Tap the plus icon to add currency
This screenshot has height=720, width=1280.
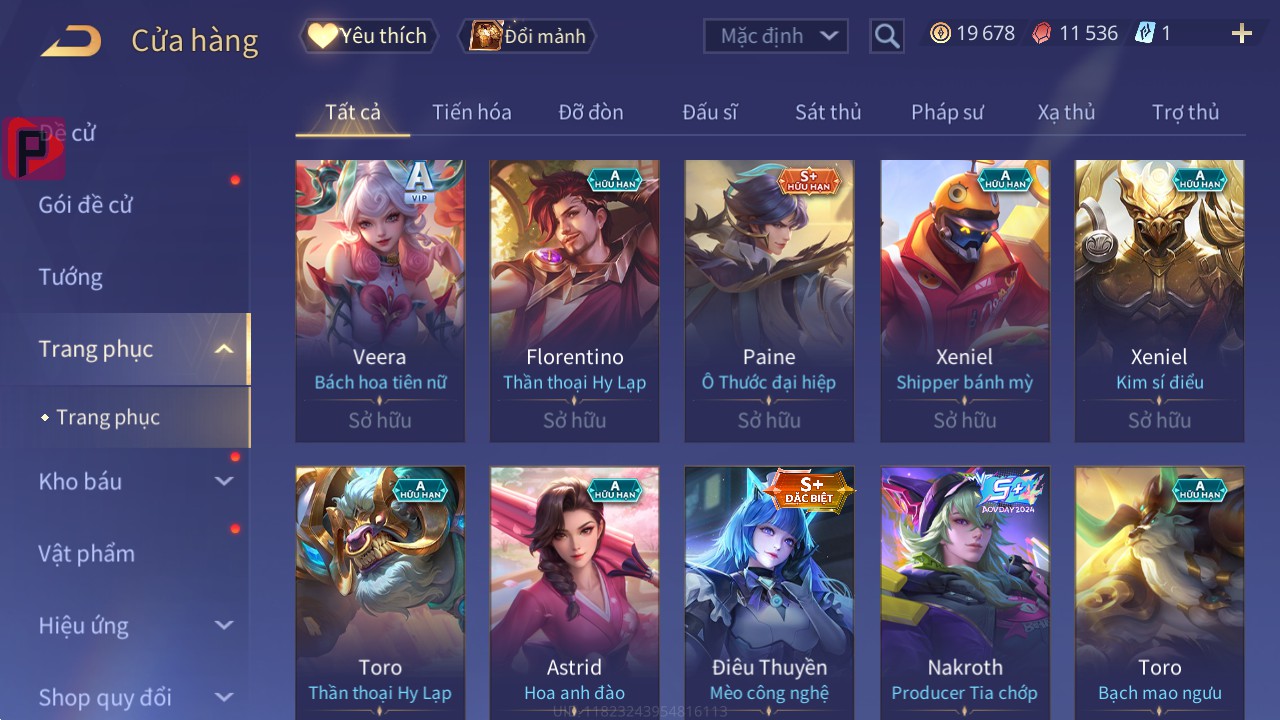1242,34
